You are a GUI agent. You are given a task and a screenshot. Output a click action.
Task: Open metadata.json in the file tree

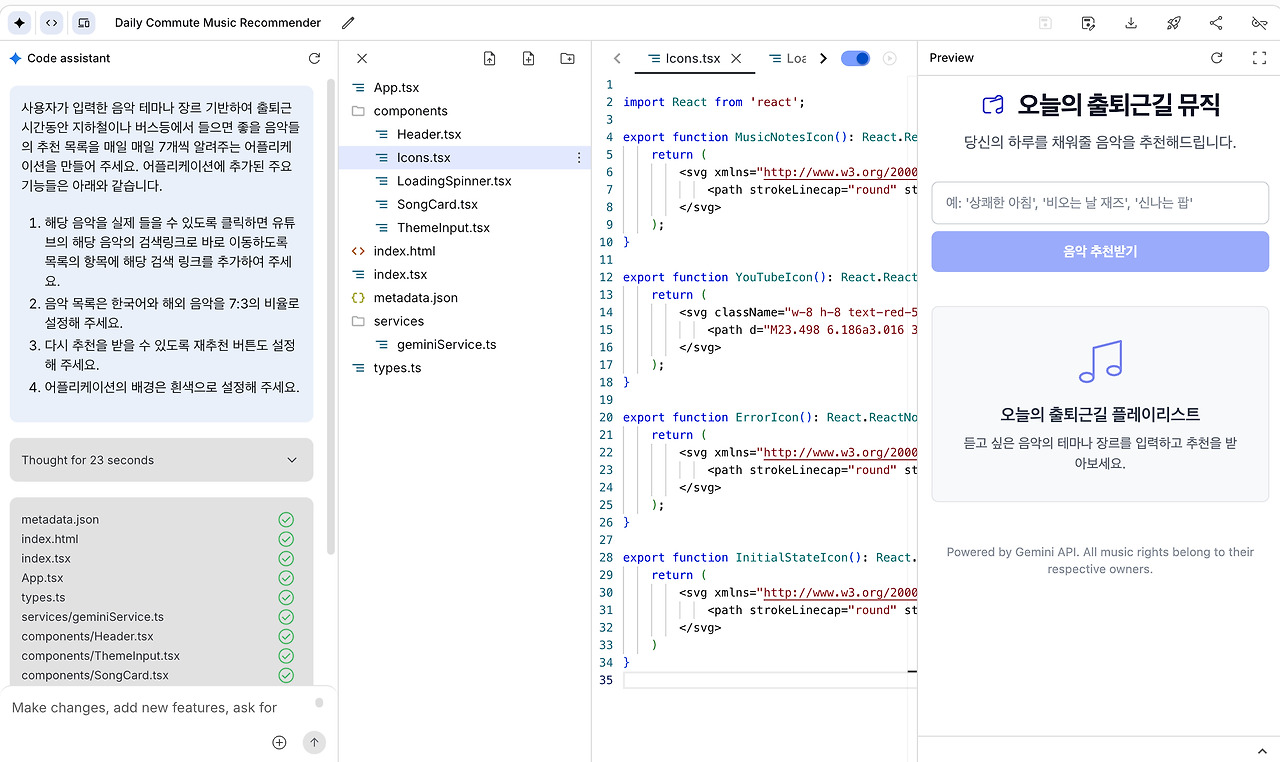click(415, 298)
